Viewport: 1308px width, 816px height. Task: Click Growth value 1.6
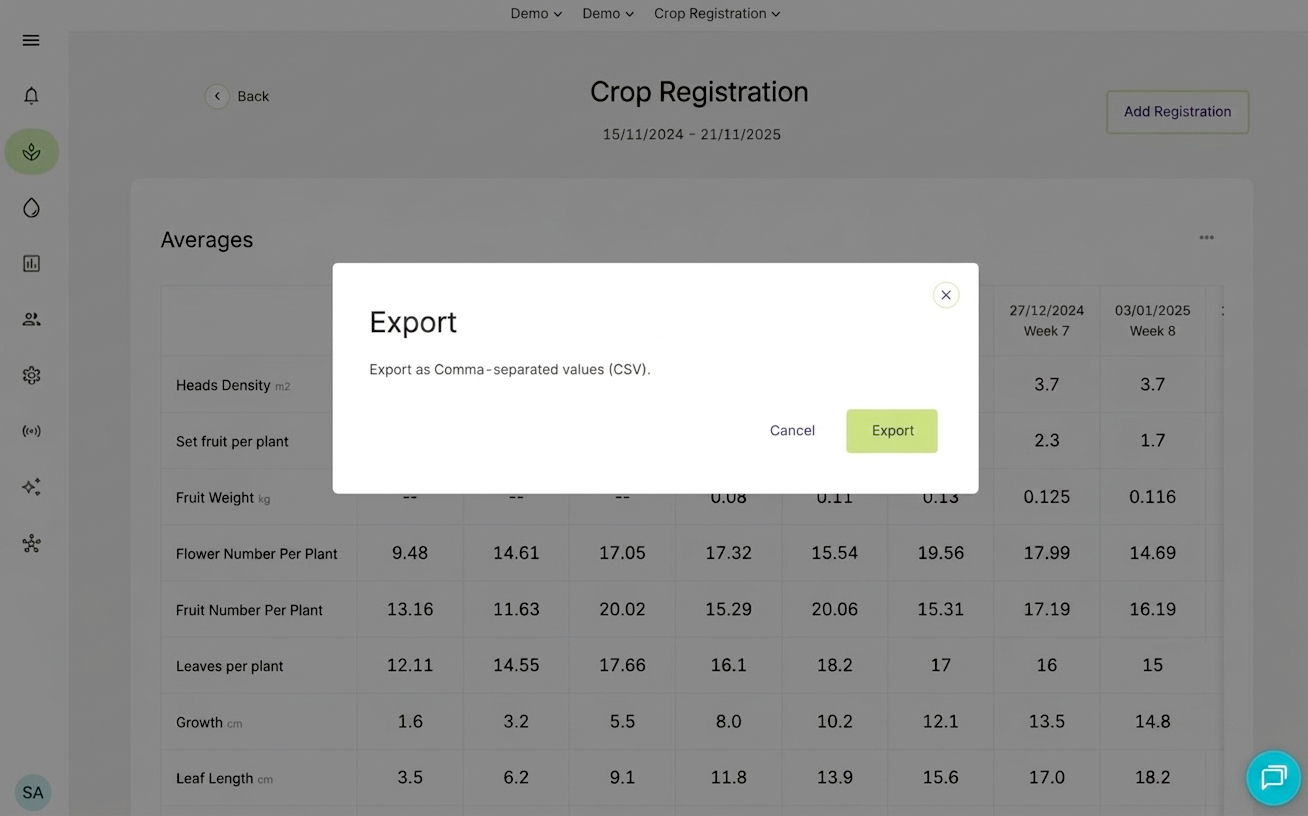(x=410, y=721)
